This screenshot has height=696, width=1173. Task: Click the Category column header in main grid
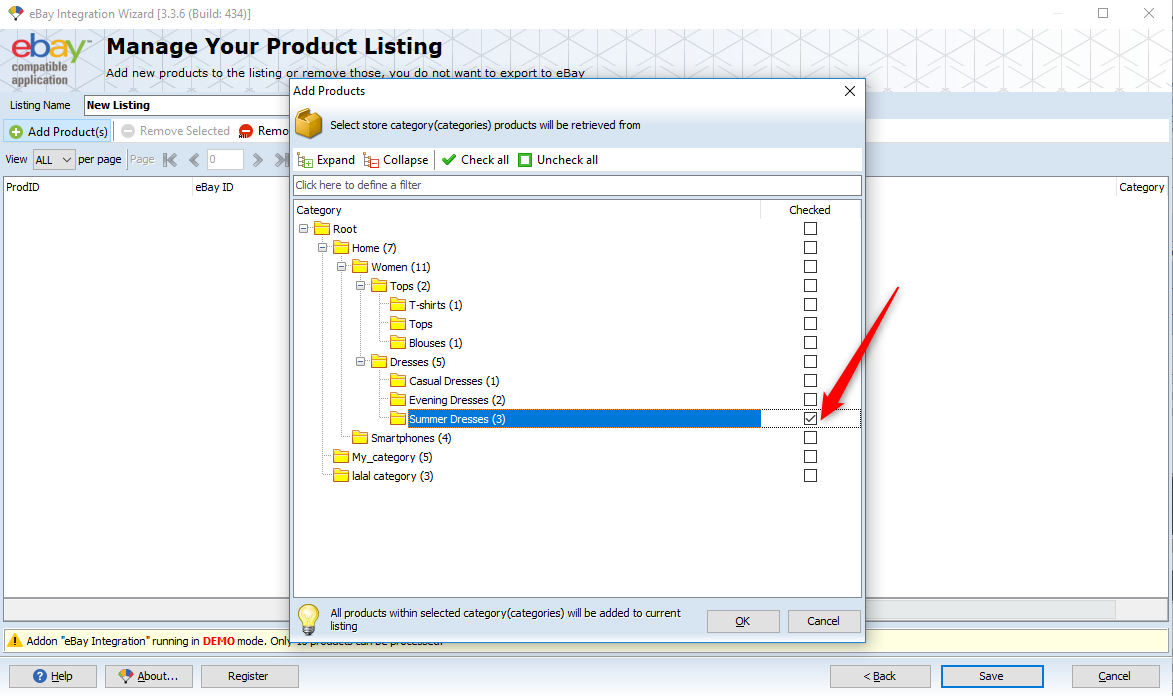point(1142,187)
